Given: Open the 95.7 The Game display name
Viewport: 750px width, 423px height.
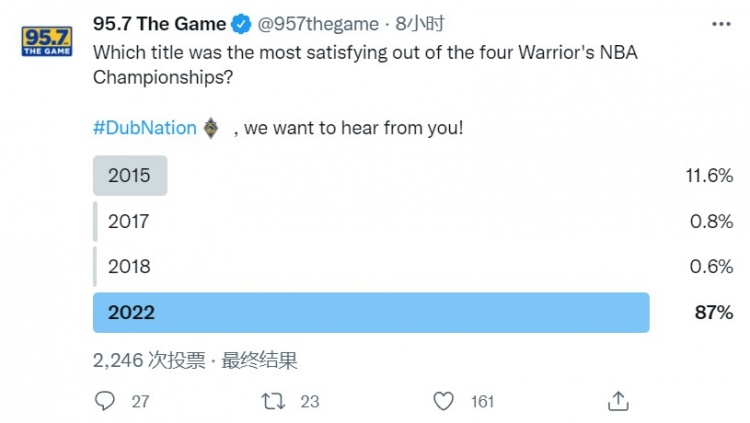Looking at the screenshot, I should [158, 23].
